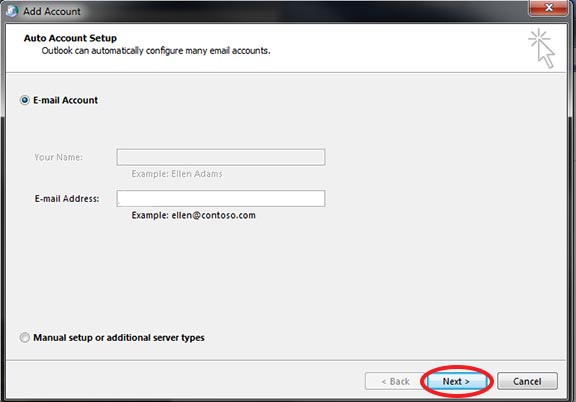Screen dimensions: 576x402
Task: Click the Add Account window title text
Action: point(52,11)
